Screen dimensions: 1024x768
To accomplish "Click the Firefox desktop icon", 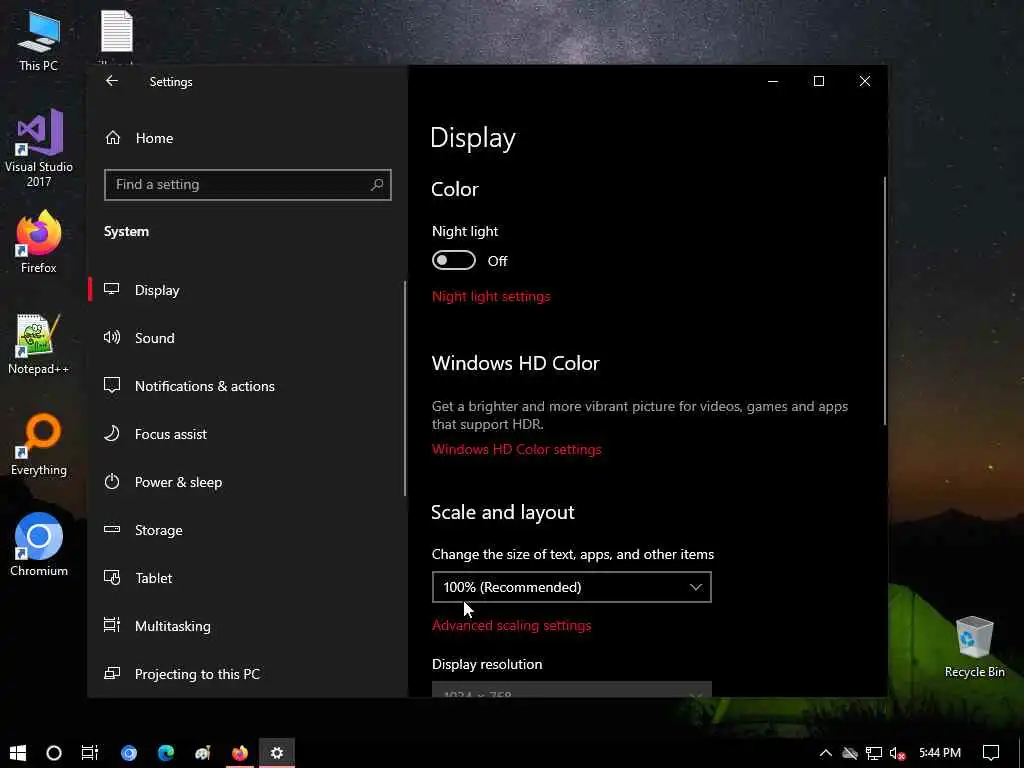I will [x=39, y=242].
